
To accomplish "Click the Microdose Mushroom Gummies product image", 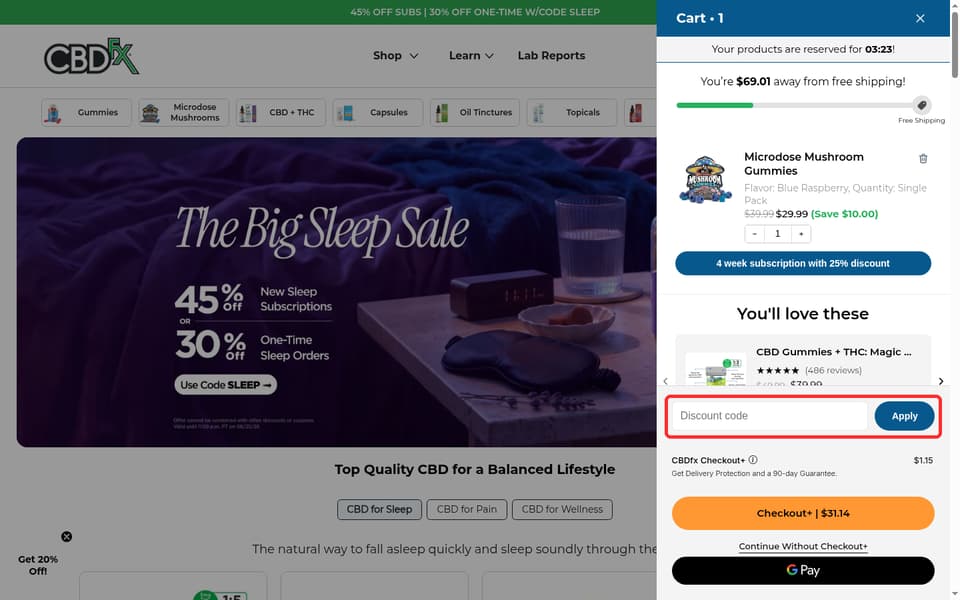I will point(705,179).
